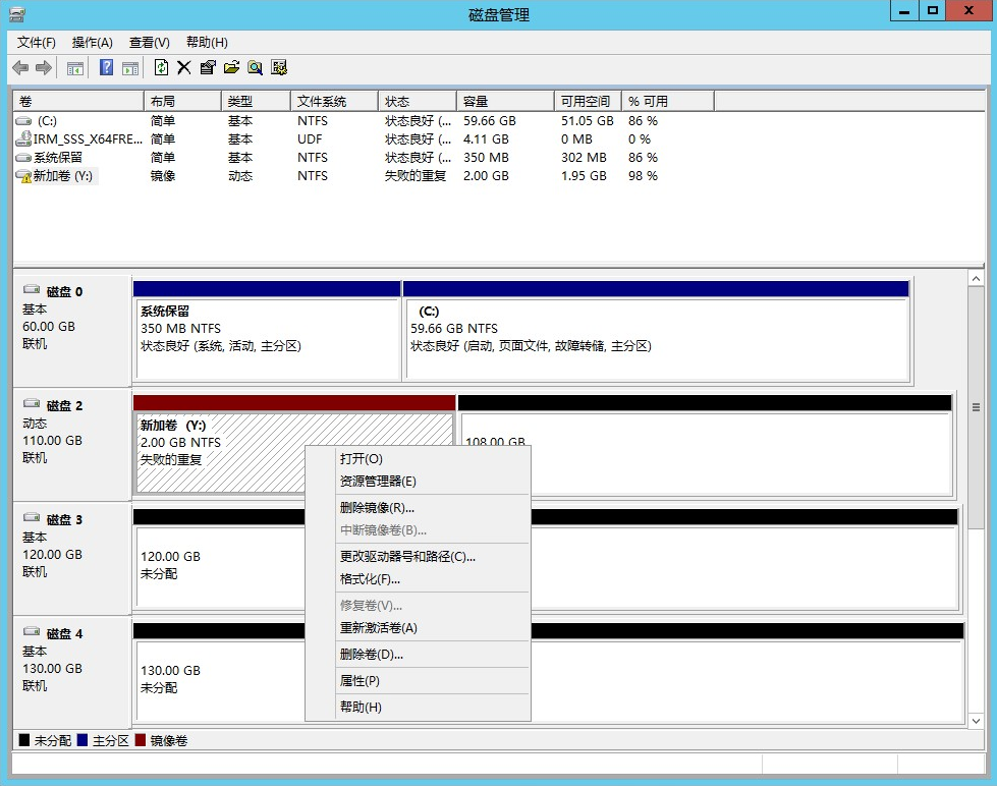
Task: Click the Delete X toolbar icon
Action: (184, 67)
